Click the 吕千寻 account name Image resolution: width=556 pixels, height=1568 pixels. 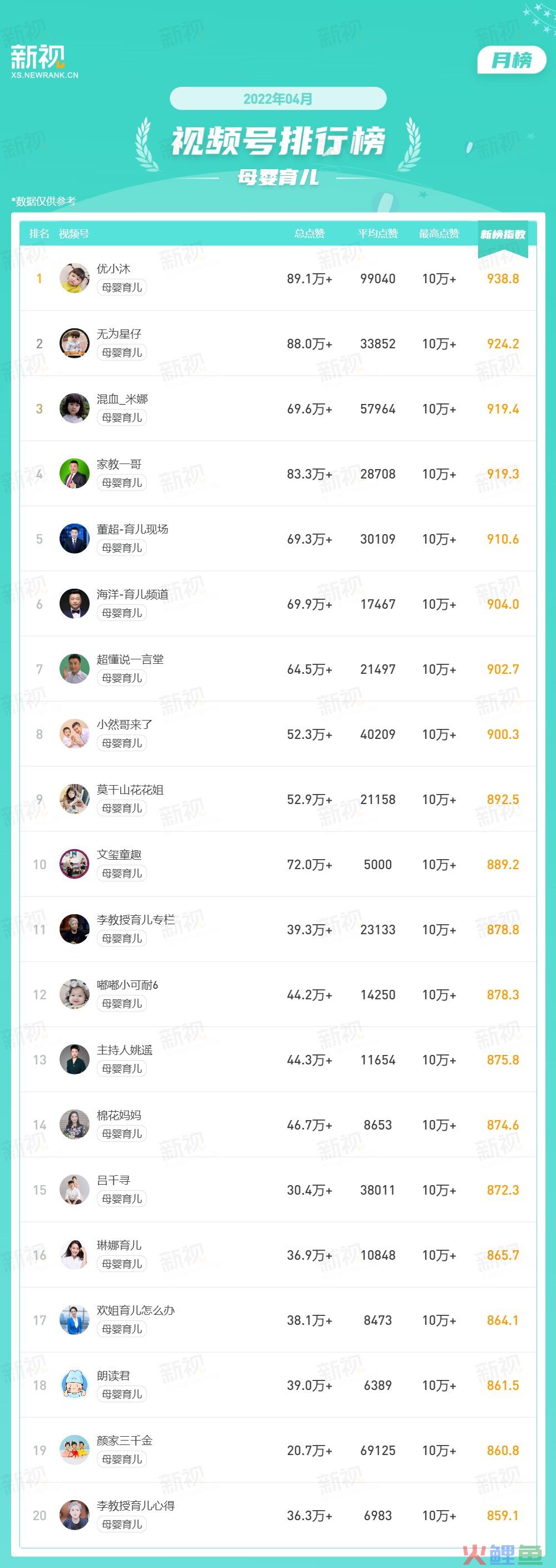[x=114, y=1180]
